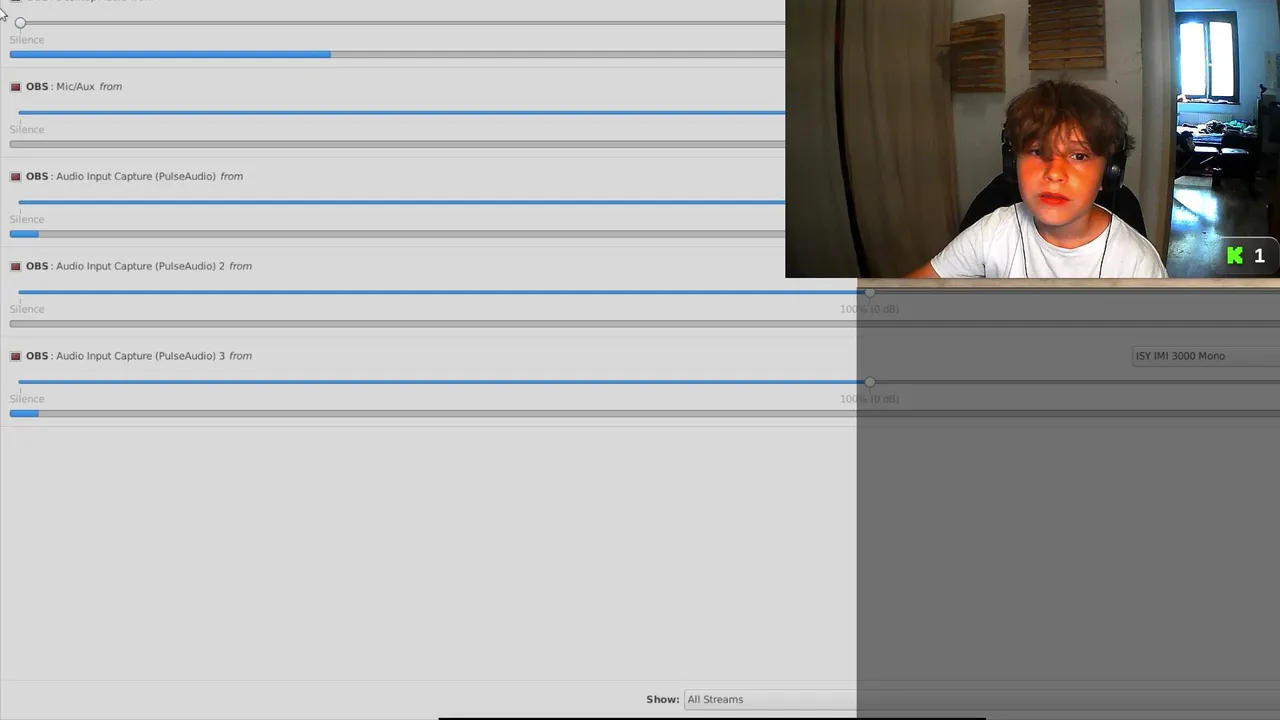Click the 'Audio Input Capture (PulseAudio) from' label
Screen dimensions: 1280x720
coord(150,177)
